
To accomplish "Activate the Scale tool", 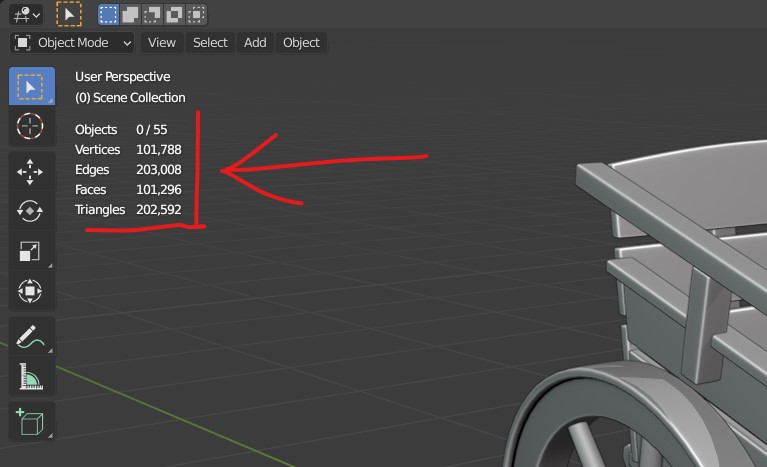I will pyautogui.click(x=32, y=251).
